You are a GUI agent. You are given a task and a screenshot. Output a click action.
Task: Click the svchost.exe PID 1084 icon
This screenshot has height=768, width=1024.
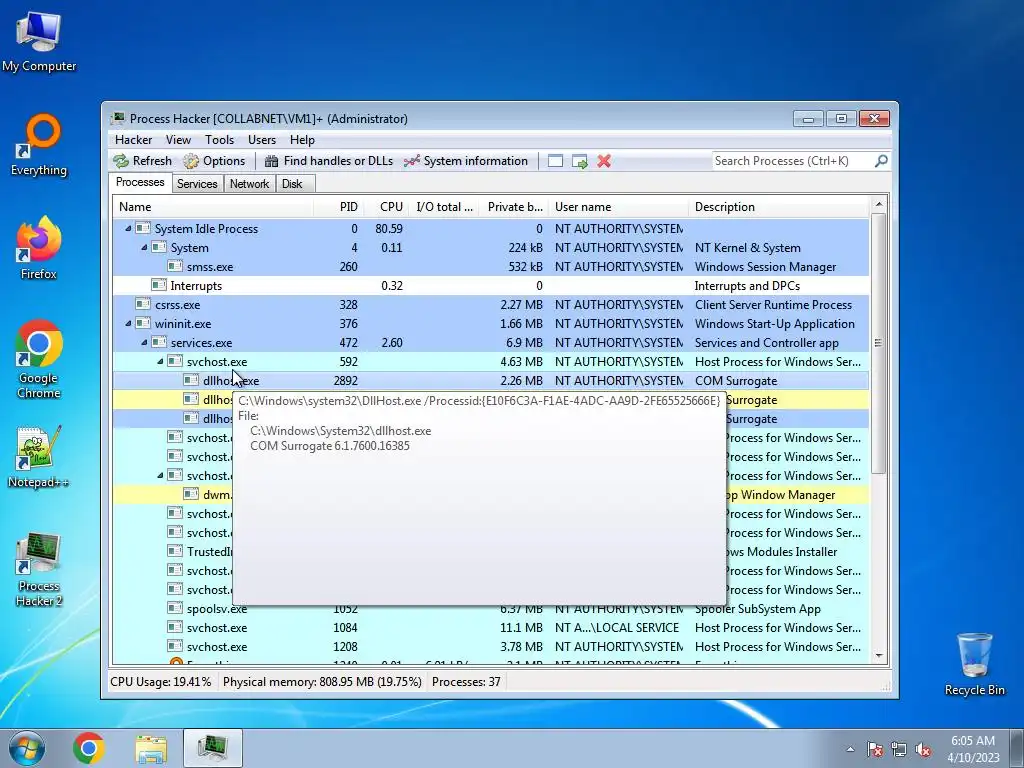point(175,628)
